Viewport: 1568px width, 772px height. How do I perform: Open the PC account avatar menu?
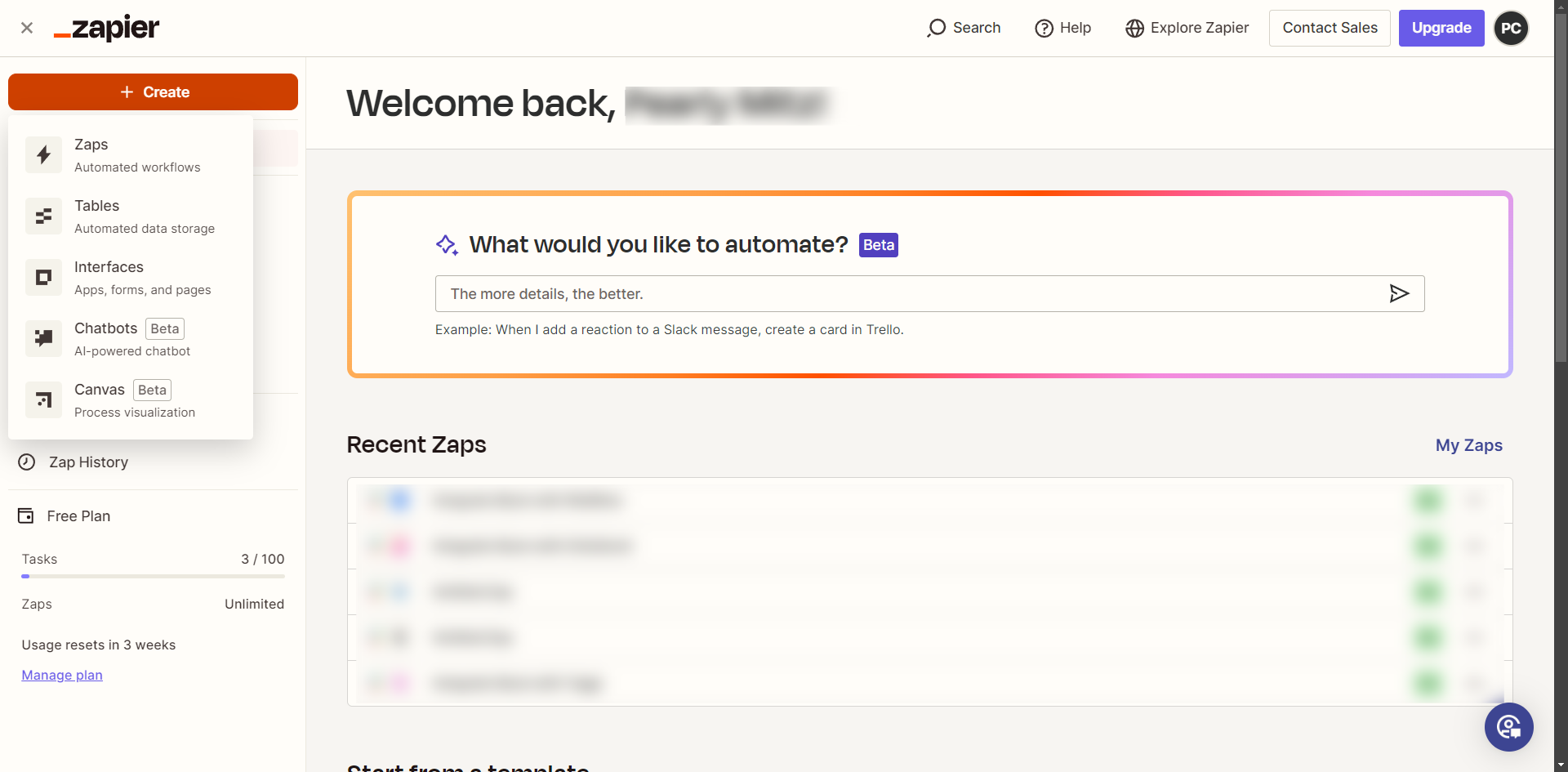pos(1511,28)
